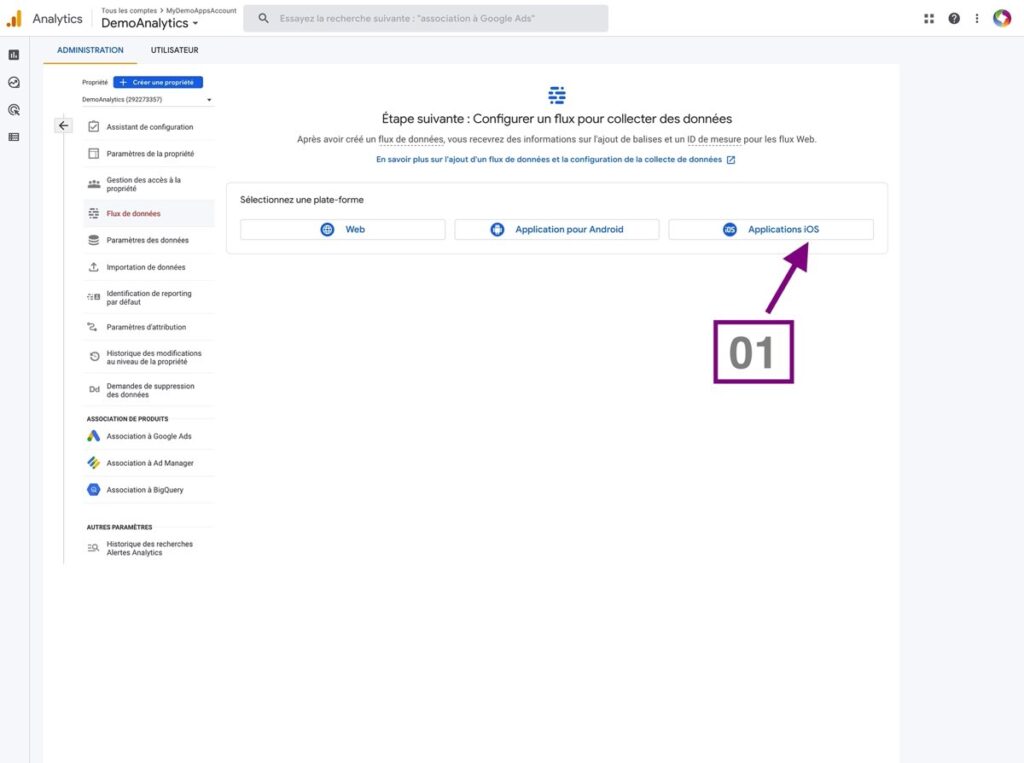This screenshot has width=1024, height=763.
Task: Open Historique des modifications au niveau propriété
Action: [x=149, y=357]
